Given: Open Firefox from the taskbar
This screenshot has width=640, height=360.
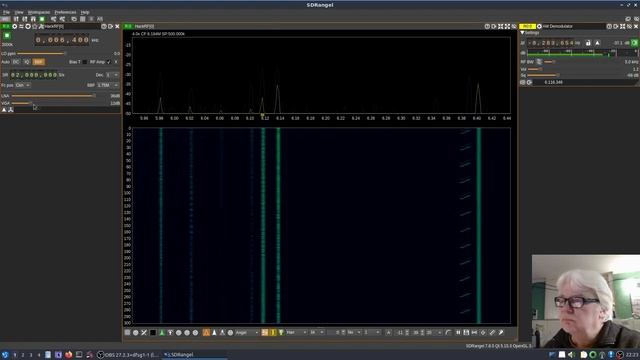Looking at the screenshot, I should click(69, 355).
